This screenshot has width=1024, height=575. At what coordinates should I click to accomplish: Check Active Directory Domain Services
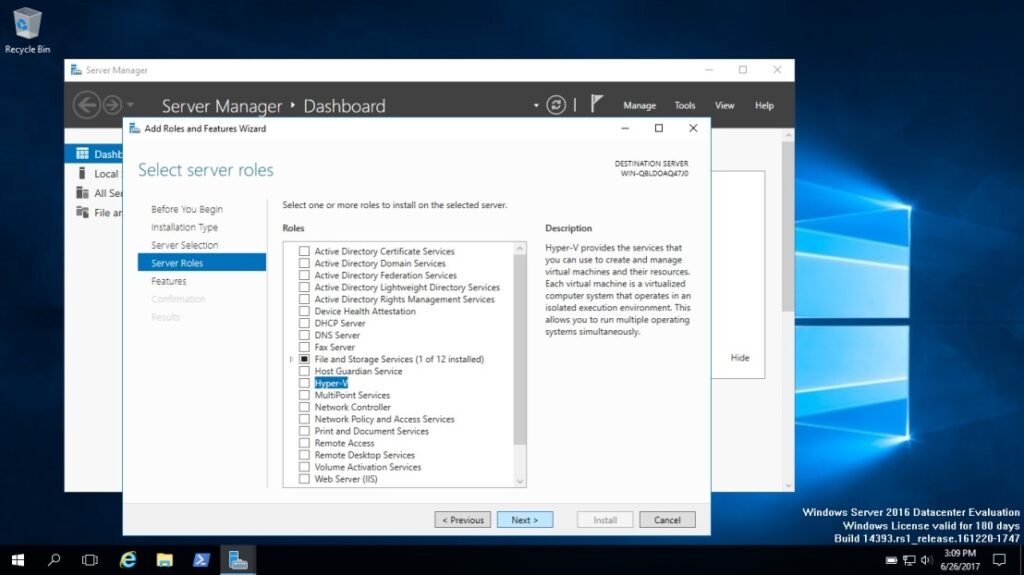(304, 263)
